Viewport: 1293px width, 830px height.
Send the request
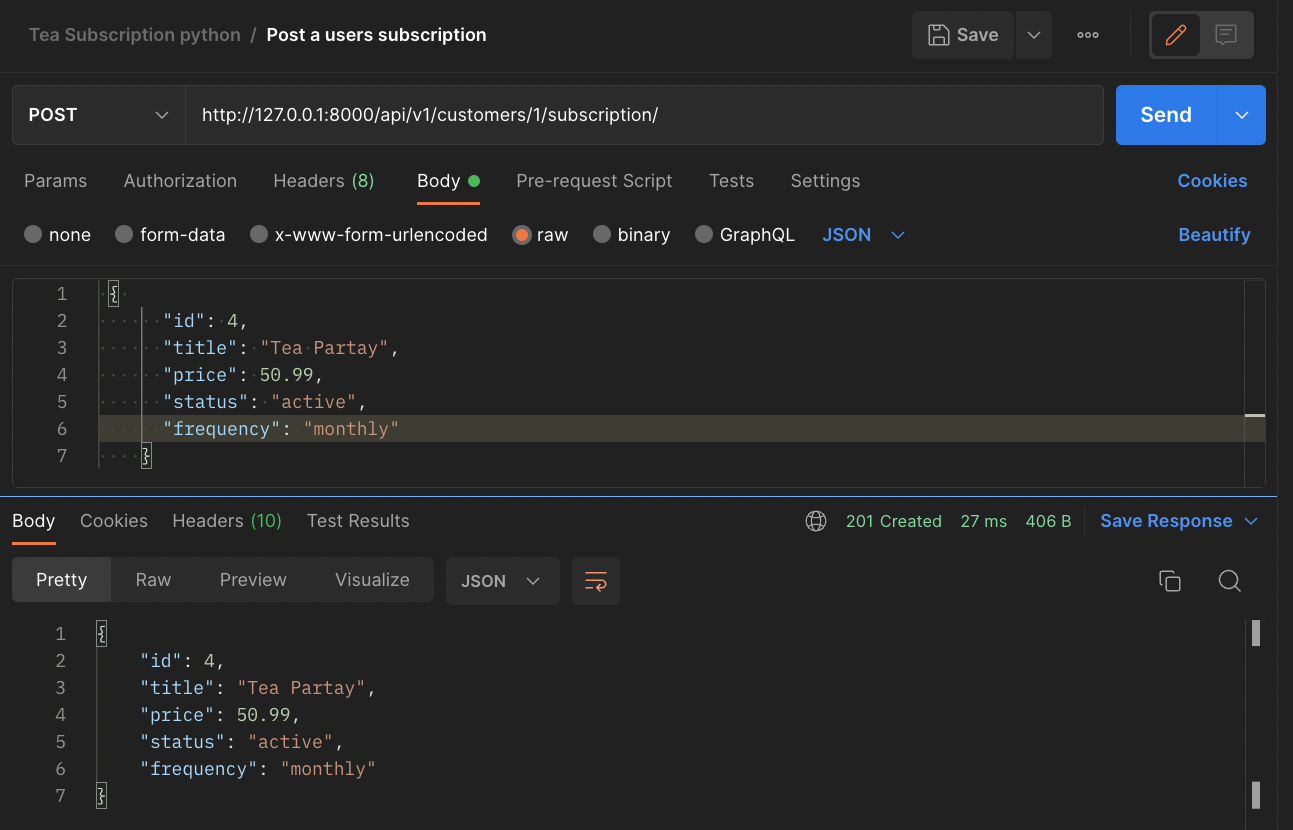[x=1166, y=115]
